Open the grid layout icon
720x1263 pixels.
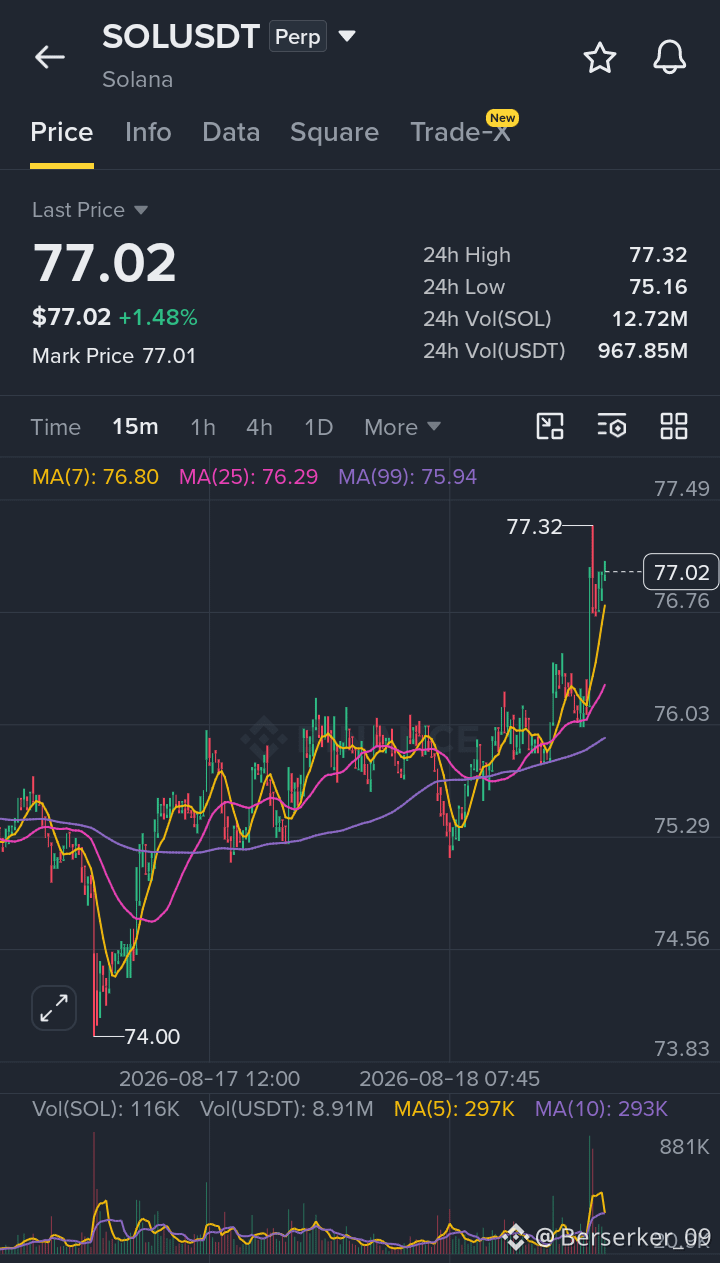click(674, 426)
